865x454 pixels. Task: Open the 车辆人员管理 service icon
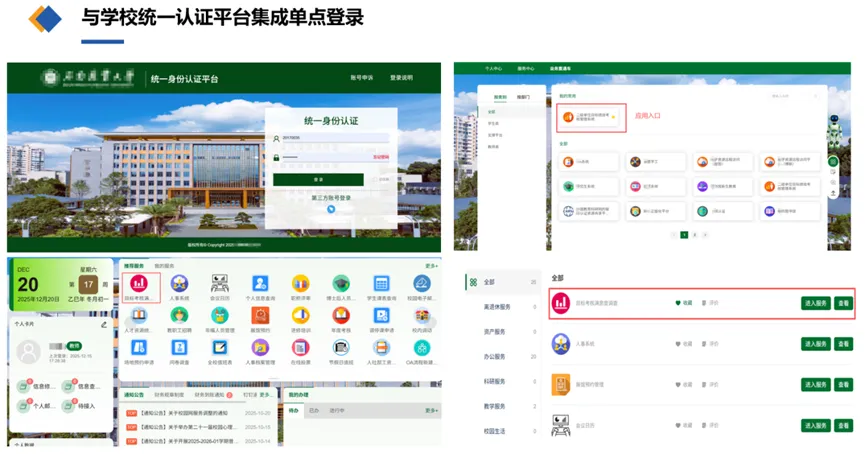[x=220, y=316]
